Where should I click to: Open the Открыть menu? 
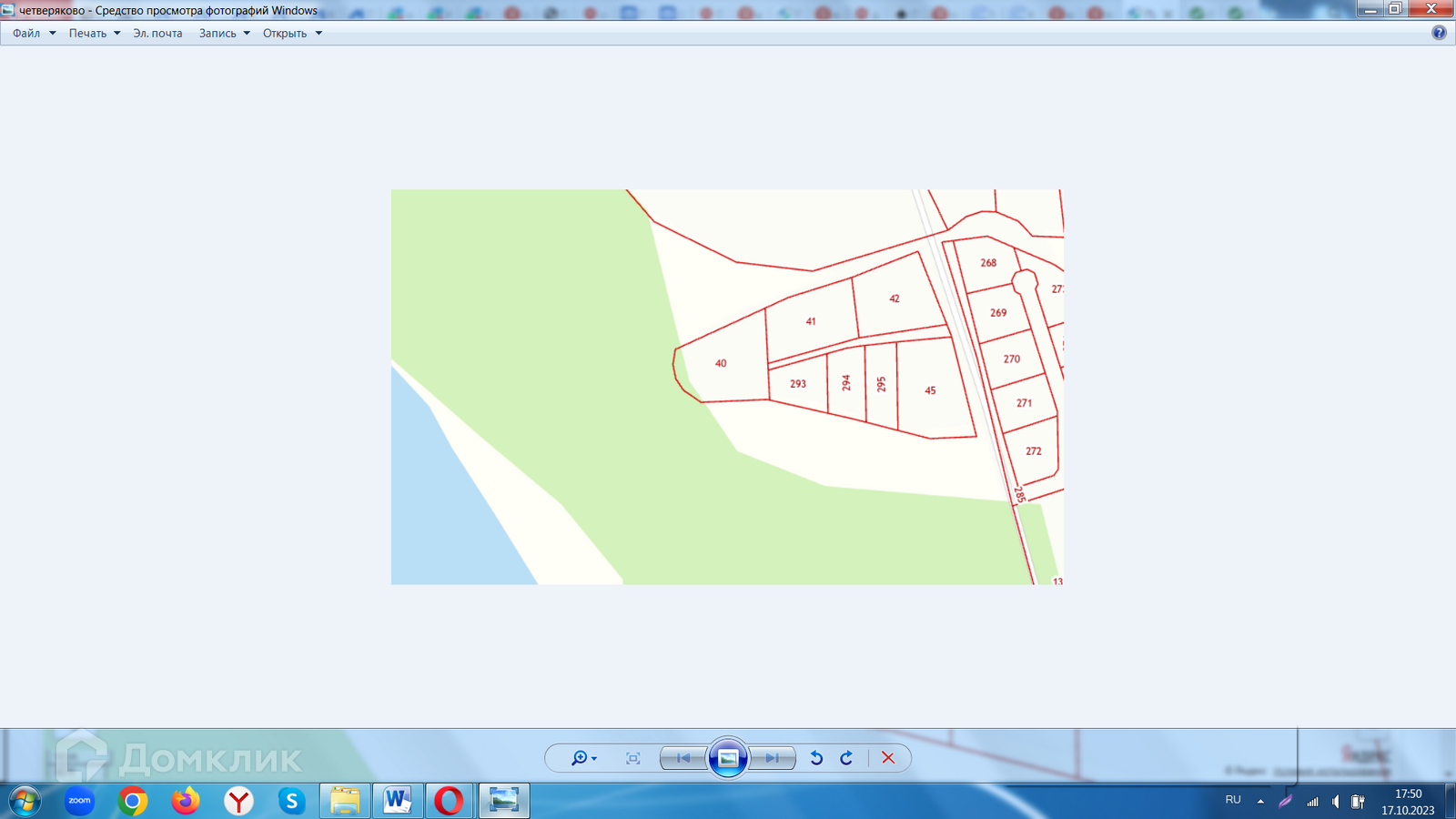pyautogui.click(x=292, y=33)
